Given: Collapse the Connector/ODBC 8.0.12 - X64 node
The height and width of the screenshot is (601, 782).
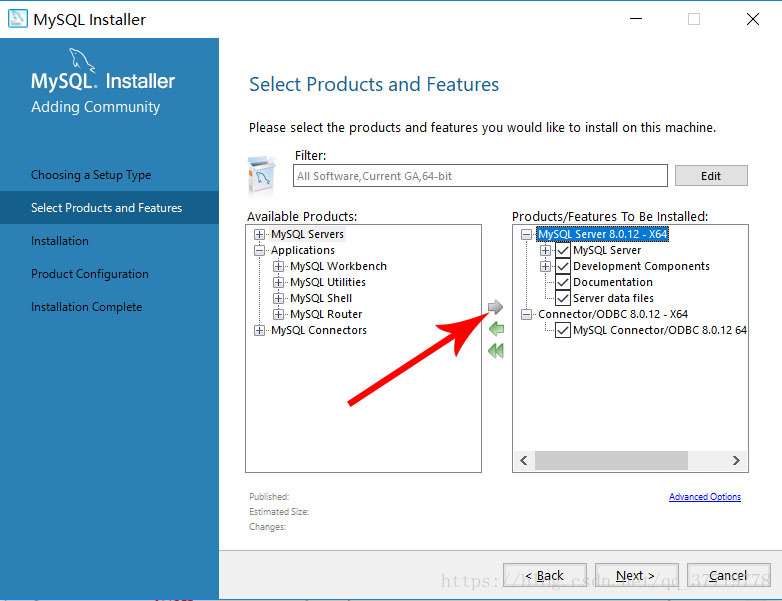Looking at the screenshot, I should pyautogui.click(x=526, y=314).
